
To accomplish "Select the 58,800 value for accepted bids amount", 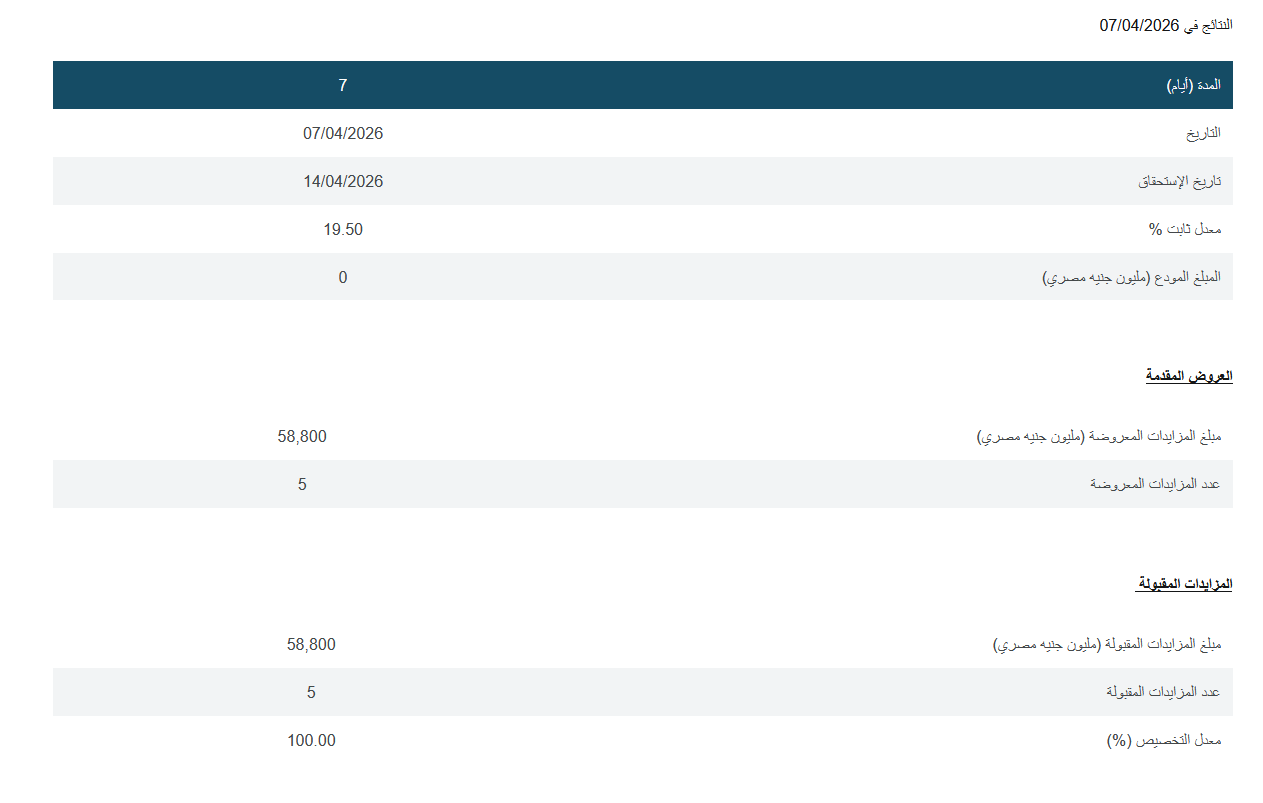I will pyautogui.click(x=311, y=644).
